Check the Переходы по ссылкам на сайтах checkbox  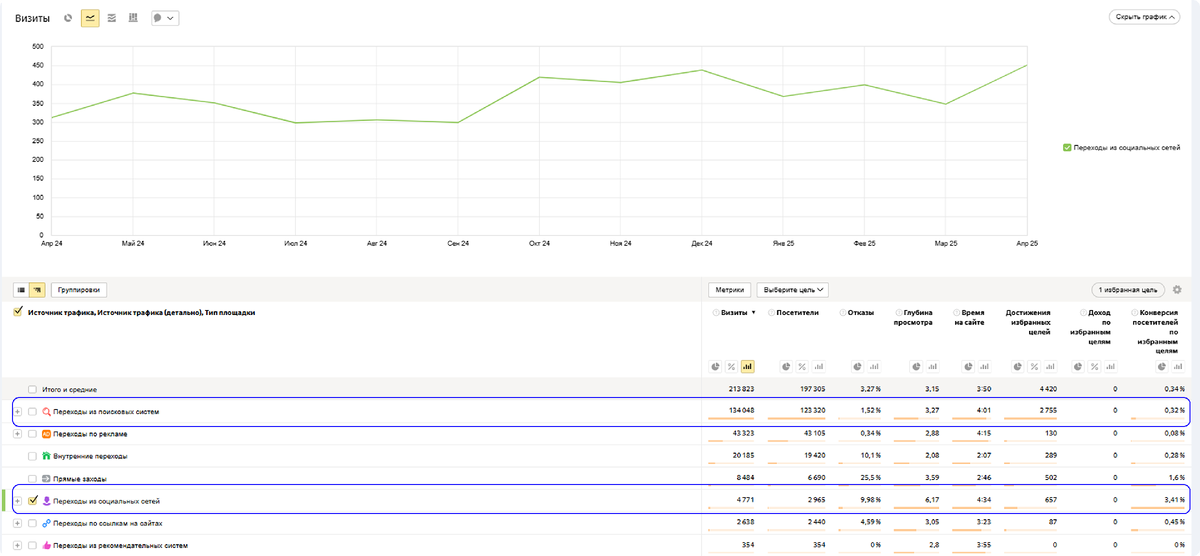click(33, 523)
